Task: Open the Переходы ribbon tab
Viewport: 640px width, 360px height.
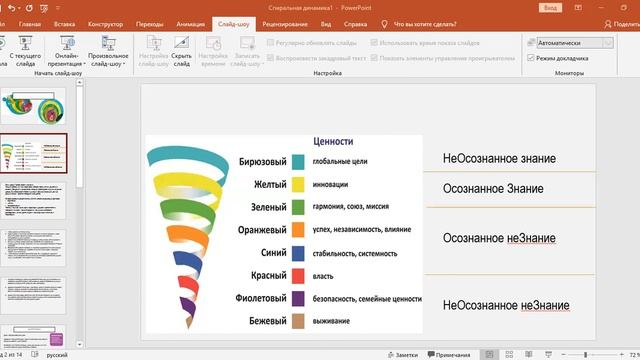Action: coord(149,24)
